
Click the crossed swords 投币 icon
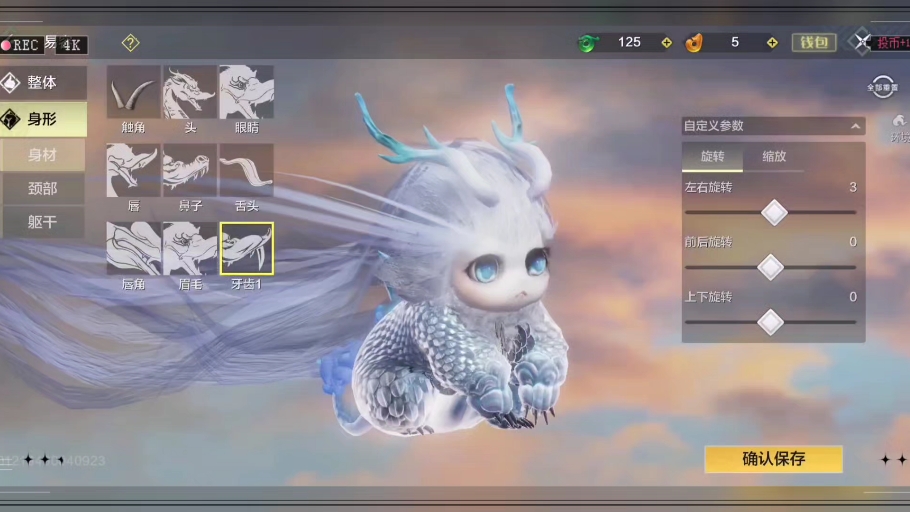point(863,42)
